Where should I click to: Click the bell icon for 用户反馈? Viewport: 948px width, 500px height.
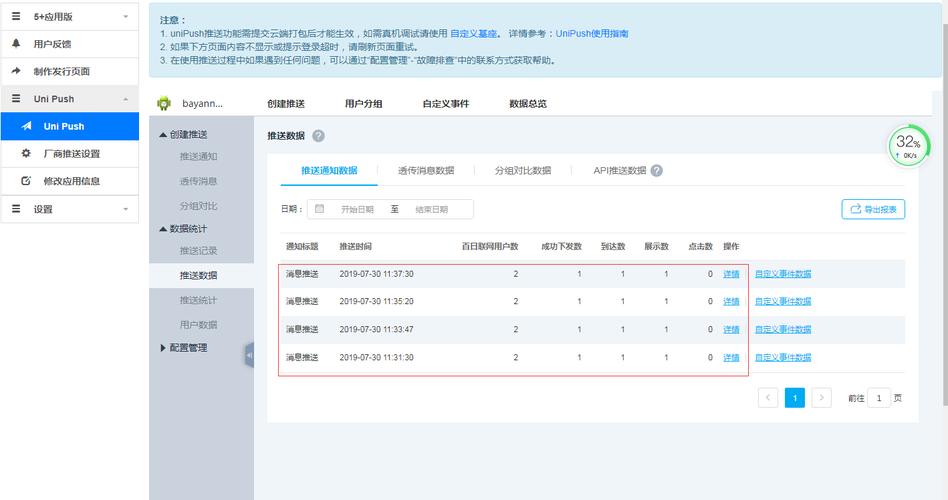click(16, 44)
